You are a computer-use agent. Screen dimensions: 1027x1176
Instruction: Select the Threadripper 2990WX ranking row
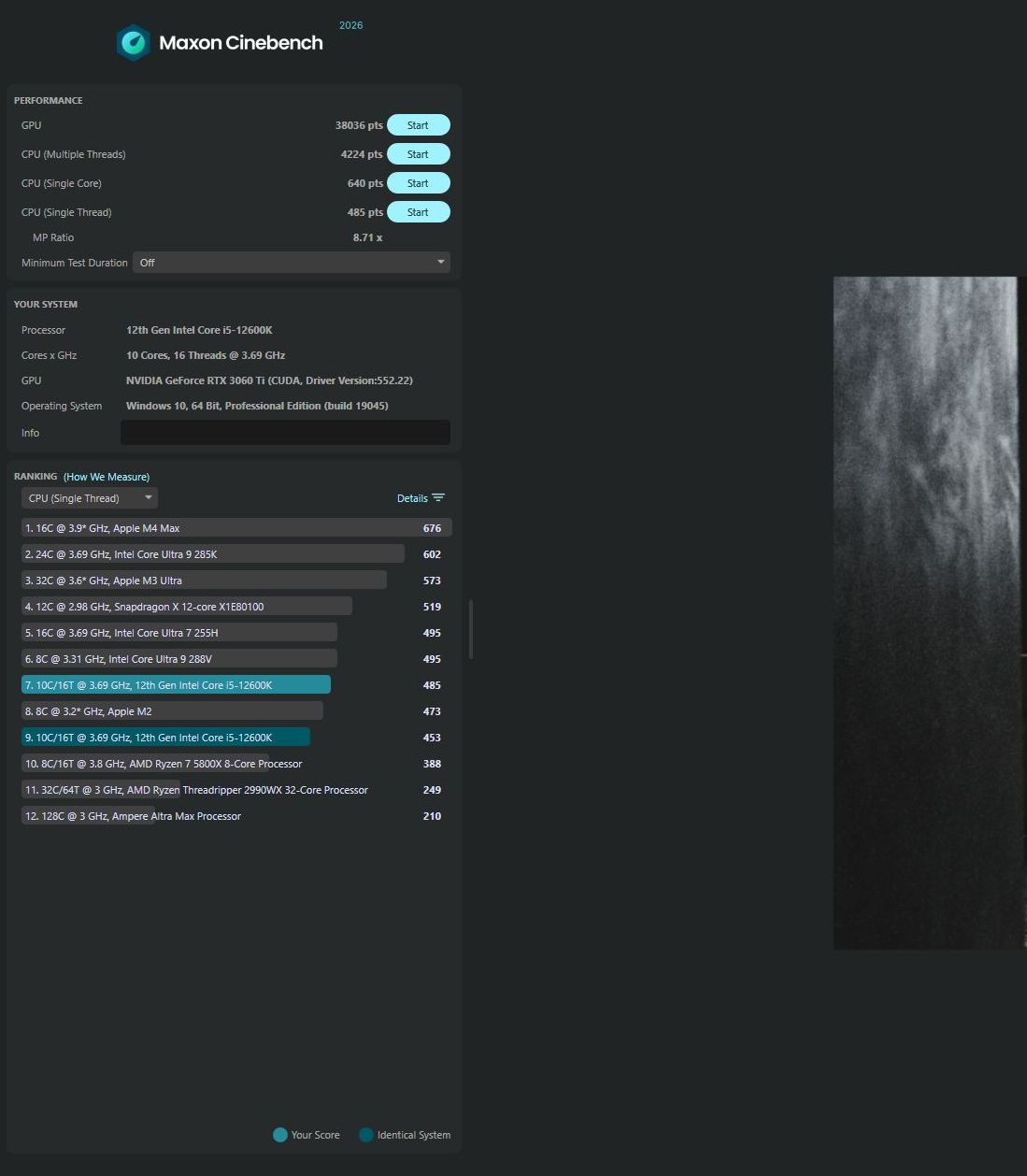click(236, 790)
